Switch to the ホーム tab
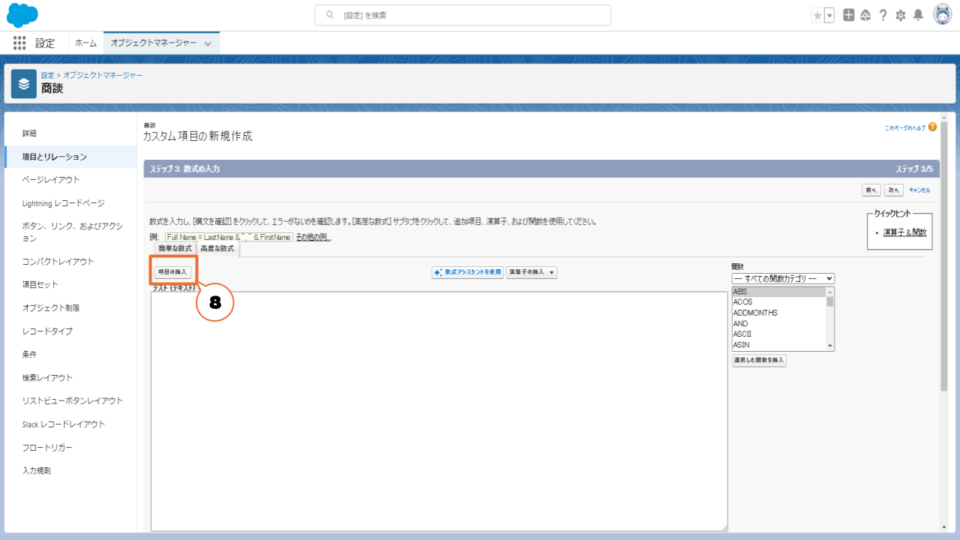960x540 pixels. [x=86, y=43]
